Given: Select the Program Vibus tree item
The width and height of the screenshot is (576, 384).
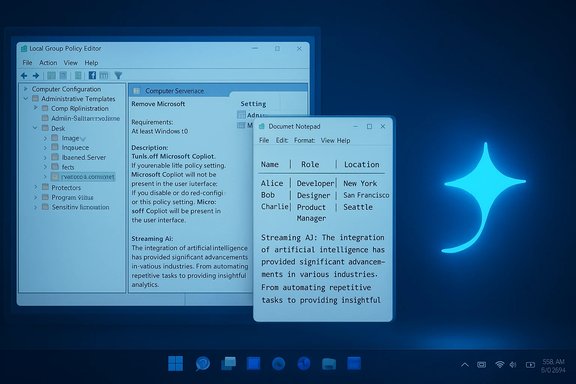Looking at the screenshot, I should (72, 197).
